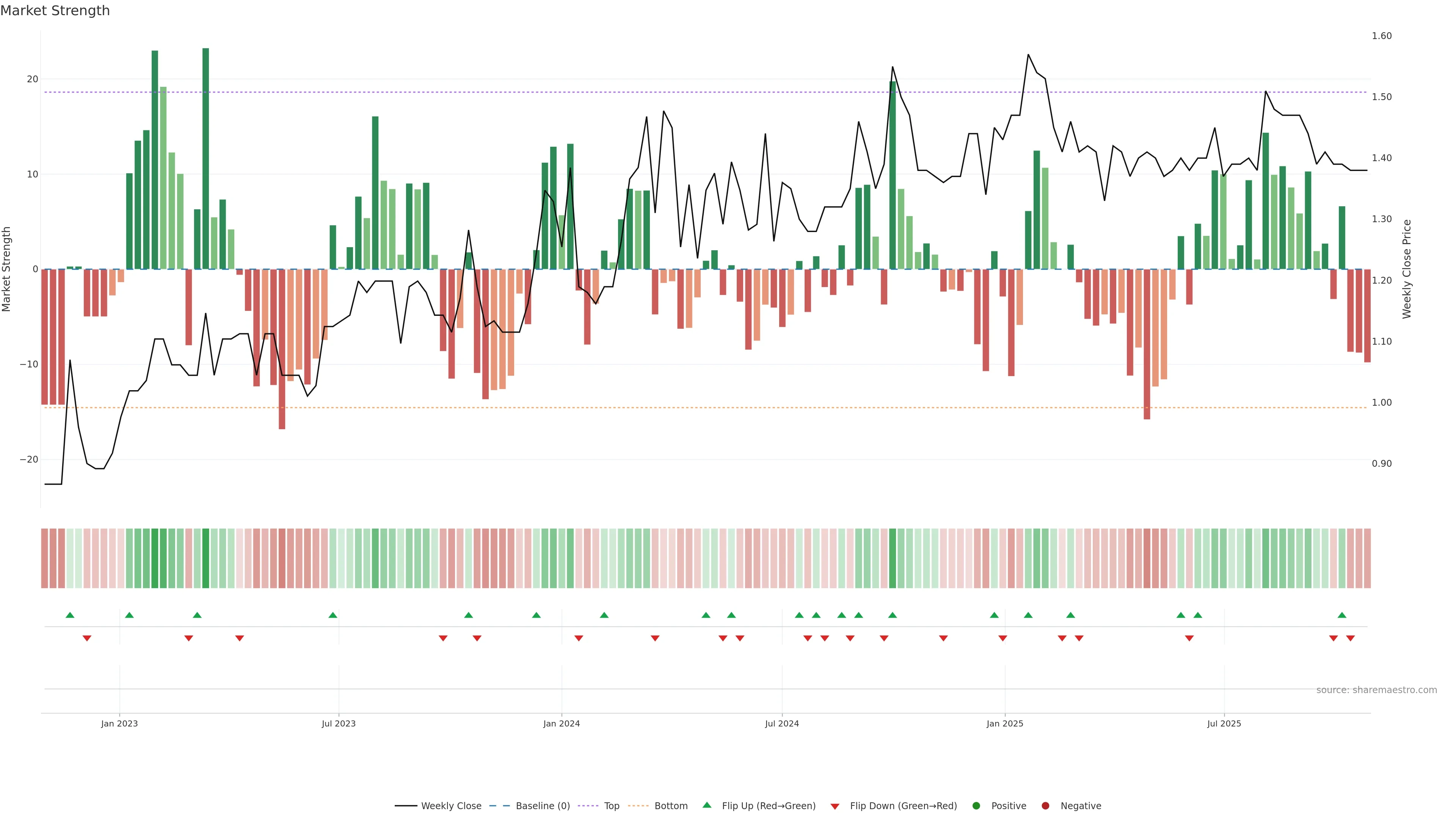Click the Jul 2025 axis label
The height and width of the screenshot is (819, 1456).
click(1224, 723)
